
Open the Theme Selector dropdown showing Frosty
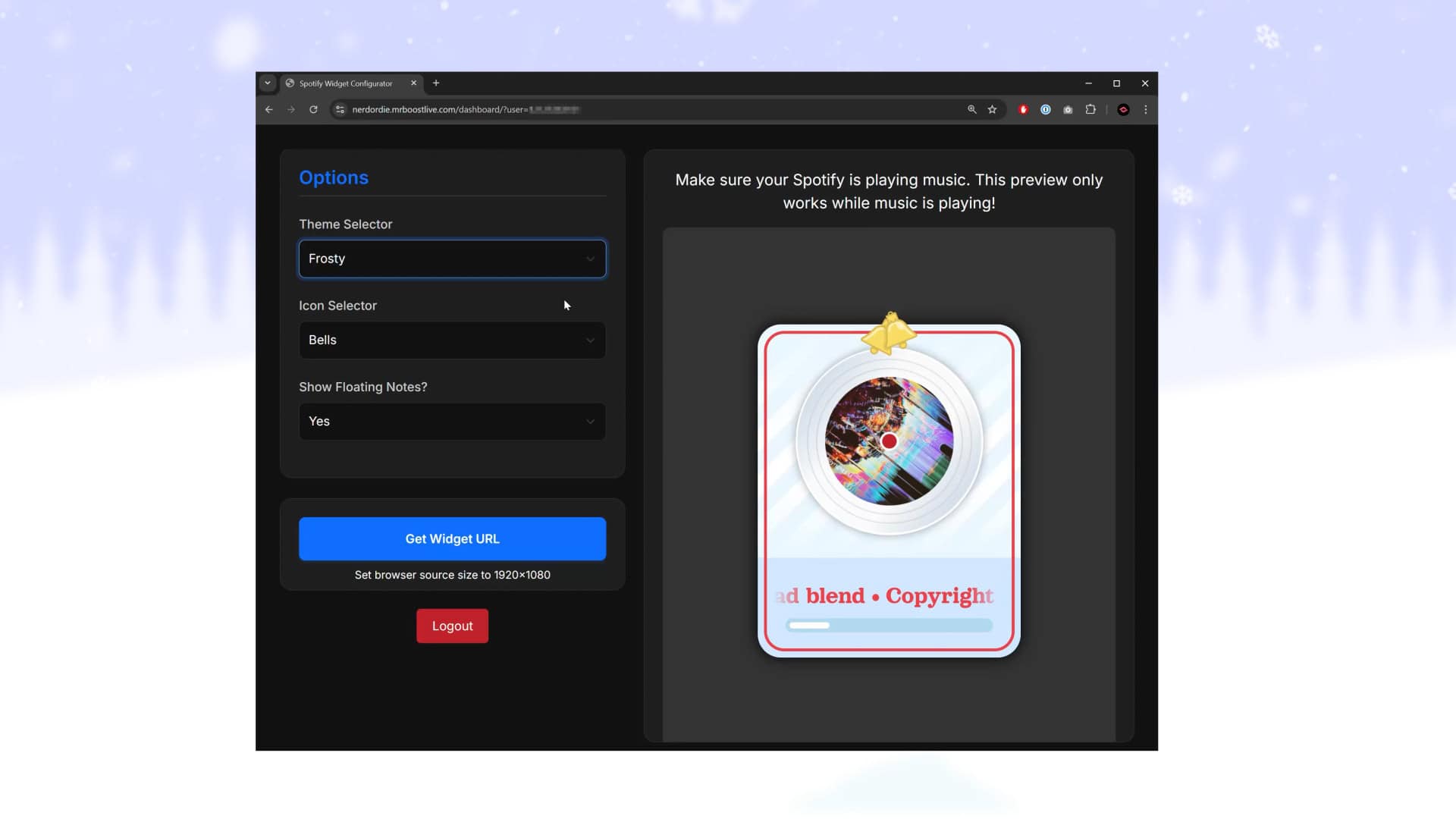click(x=452, y=259)
